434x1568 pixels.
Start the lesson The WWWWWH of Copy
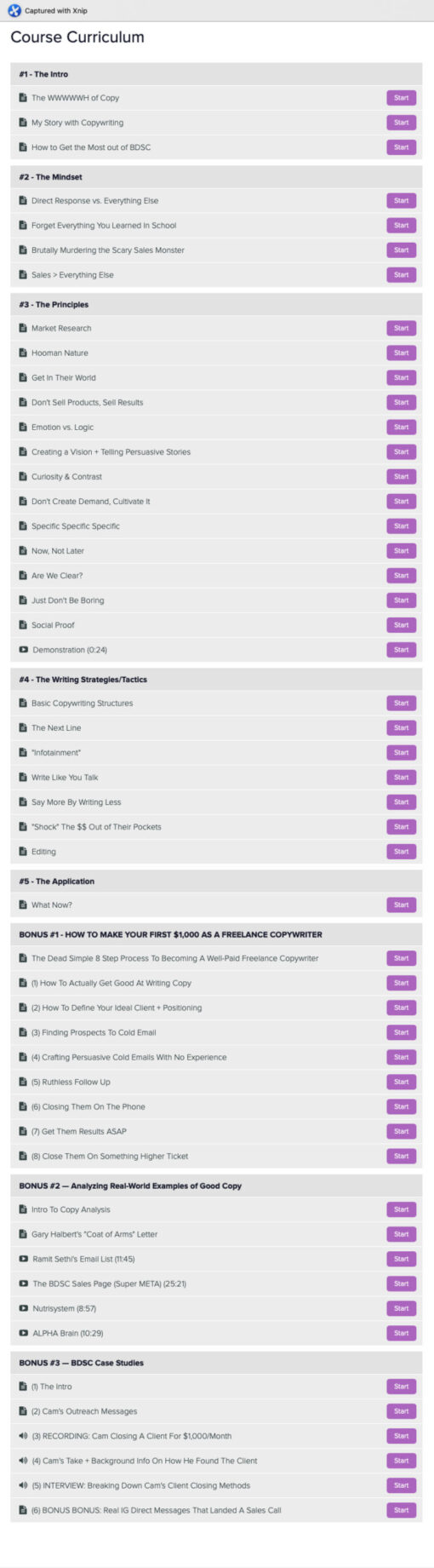tap(401, 98)
